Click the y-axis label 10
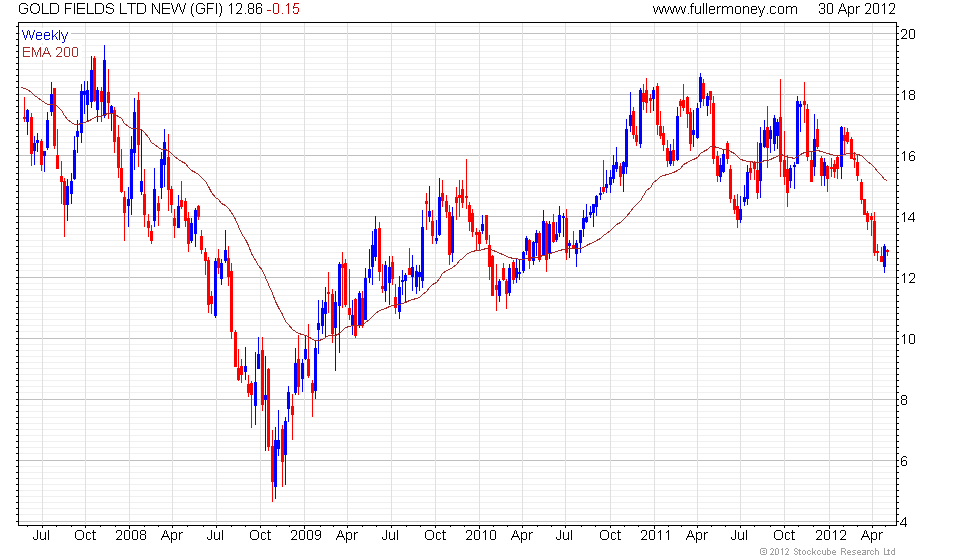 click(908, 339)
